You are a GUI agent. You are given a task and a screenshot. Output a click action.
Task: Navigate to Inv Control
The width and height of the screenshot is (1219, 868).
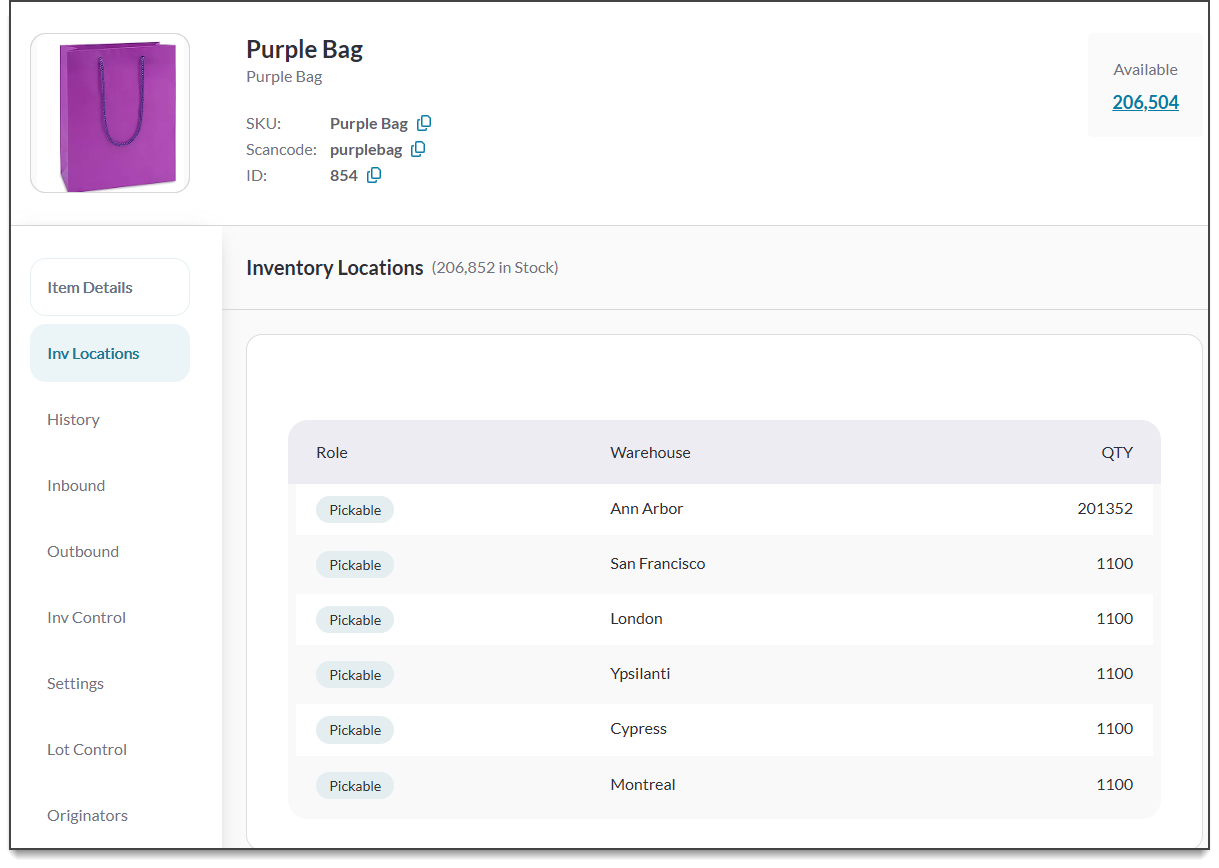coord(86,617)
